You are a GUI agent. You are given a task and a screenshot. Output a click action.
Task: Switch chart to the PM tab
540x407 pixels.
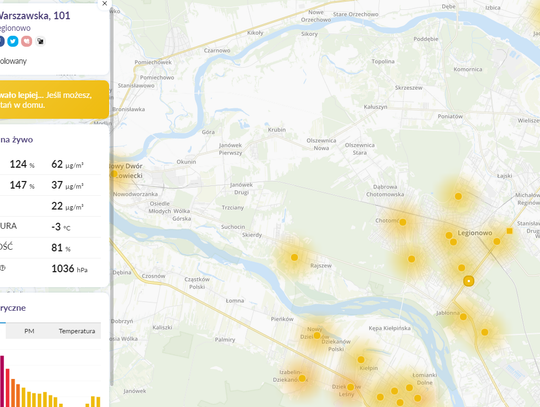coord(29,331)
